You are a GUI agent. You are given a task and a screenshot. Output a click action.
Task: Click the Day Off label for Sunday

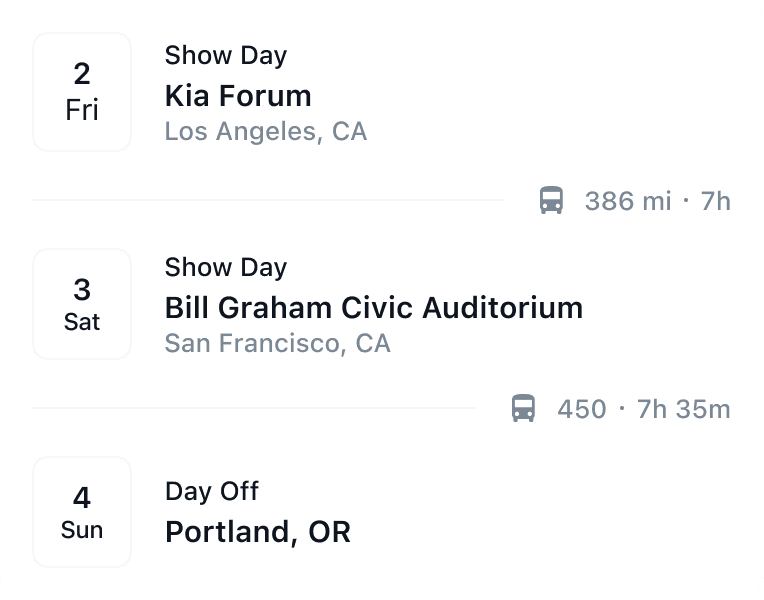(x=211, y=491)
